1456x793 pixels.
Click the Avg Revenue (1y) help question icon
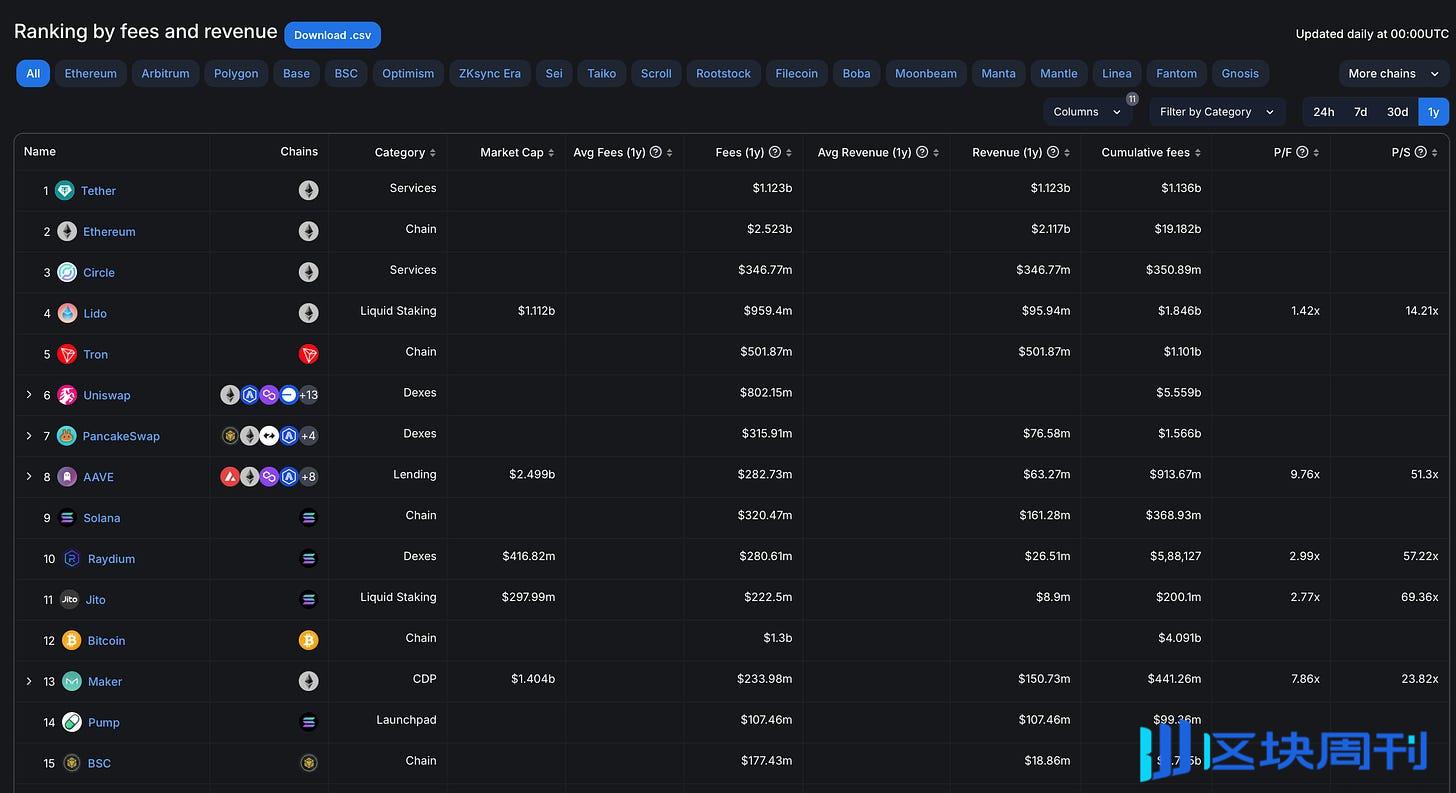[922, 152]
